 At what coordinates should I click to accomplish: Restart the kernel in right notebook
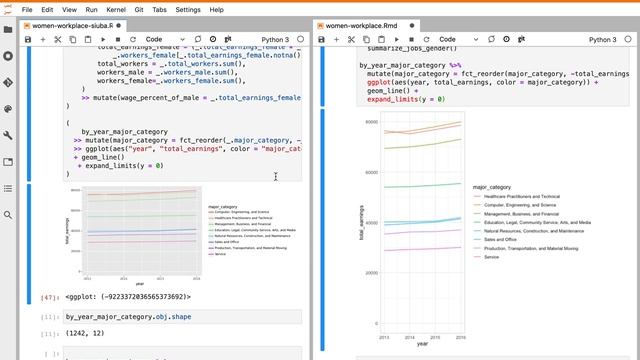(x=426, y=40)
